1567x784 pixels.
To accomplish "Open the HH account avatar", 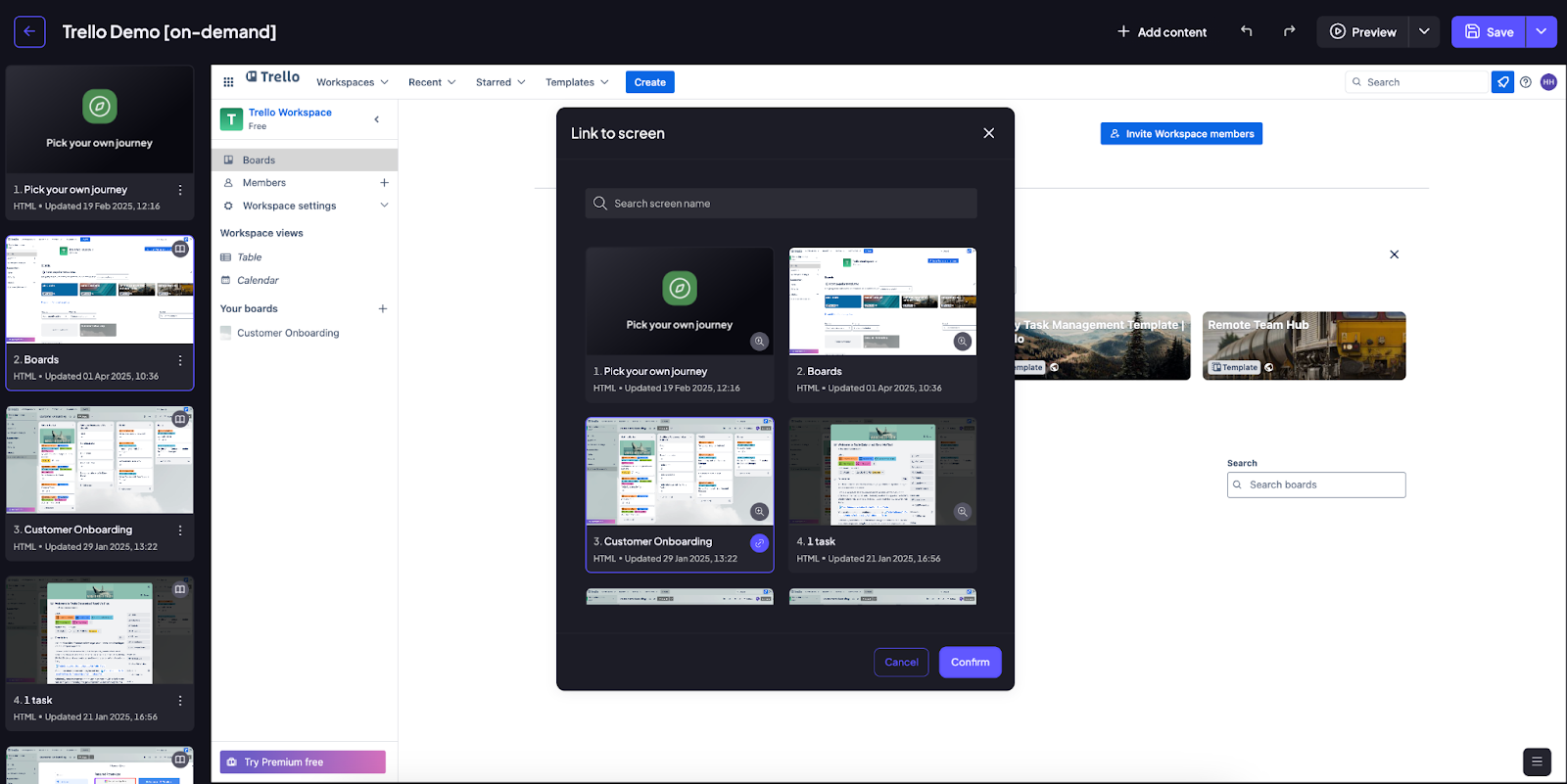I will pyautogui.click(x=1548, y=82).
